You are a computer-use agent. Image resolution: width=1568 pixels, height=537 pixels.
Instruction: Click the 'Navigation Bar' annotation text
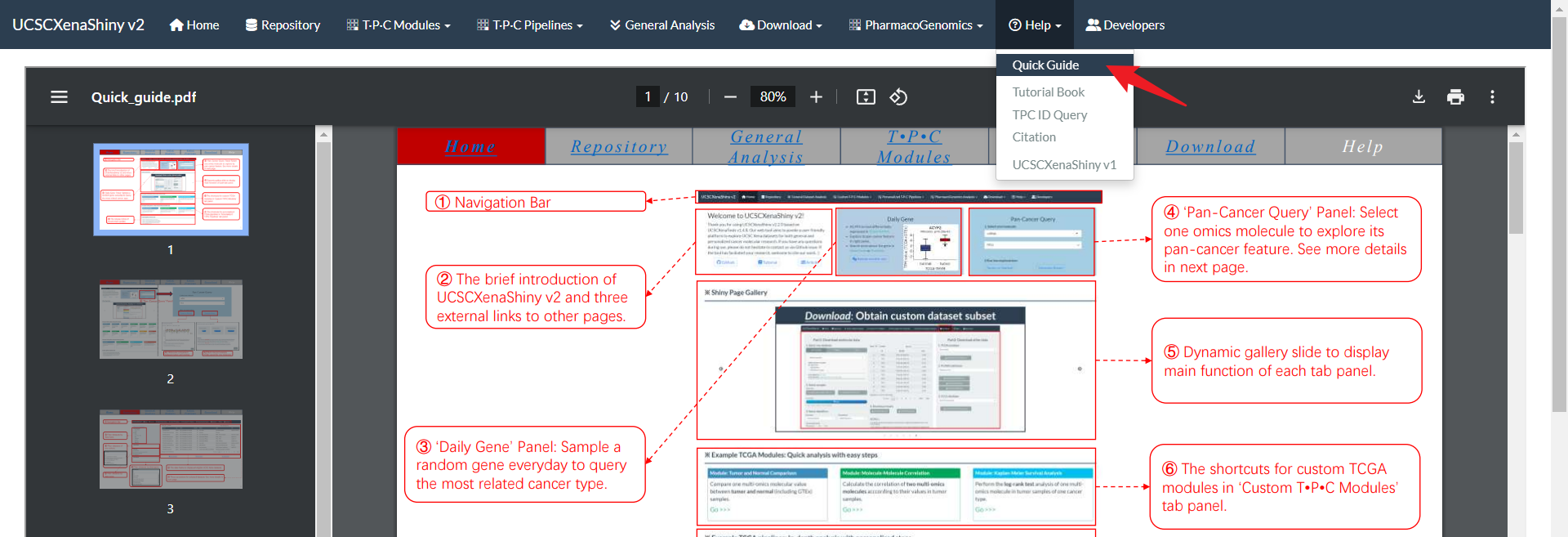pyautogui.click(x=502, y=202)
